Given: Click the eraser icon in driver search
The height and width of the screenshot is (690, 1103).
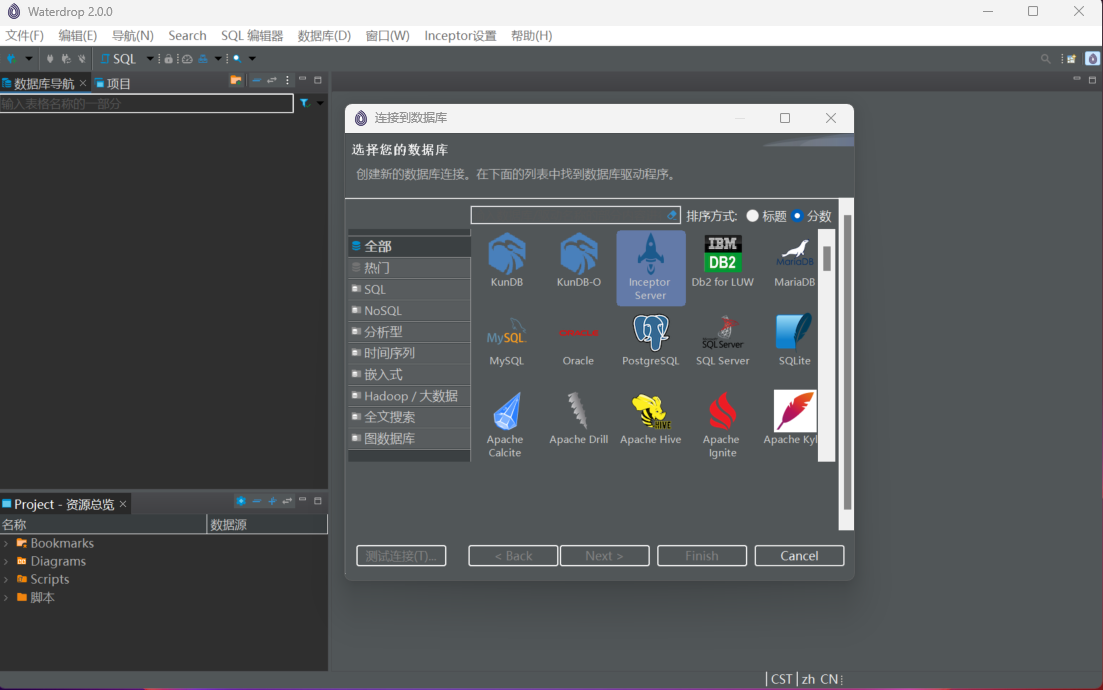Looking at the screenshot, I should click(672, 215).
